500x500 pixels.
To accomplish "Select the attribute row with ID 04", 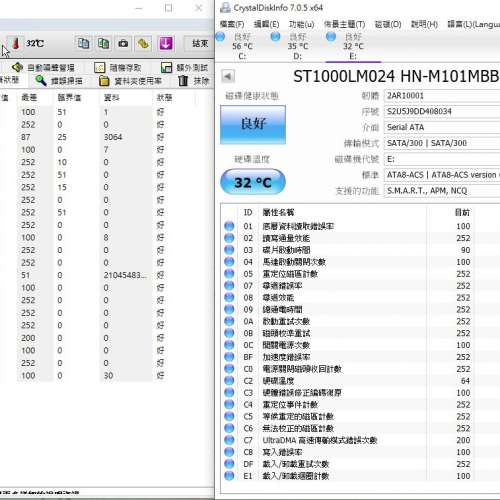I will (361, 262).
